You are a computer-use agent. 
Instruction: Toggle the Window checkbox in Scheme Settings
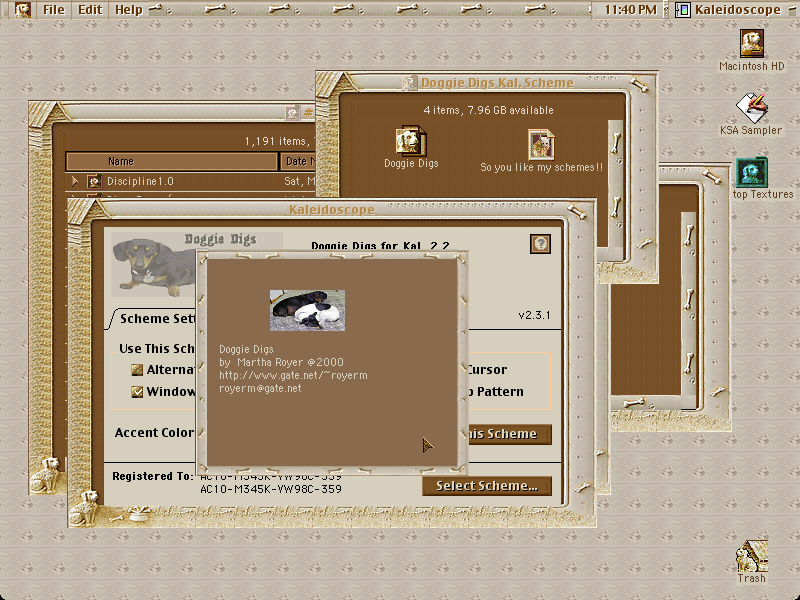pyautogui.click(x=137, y=391)
